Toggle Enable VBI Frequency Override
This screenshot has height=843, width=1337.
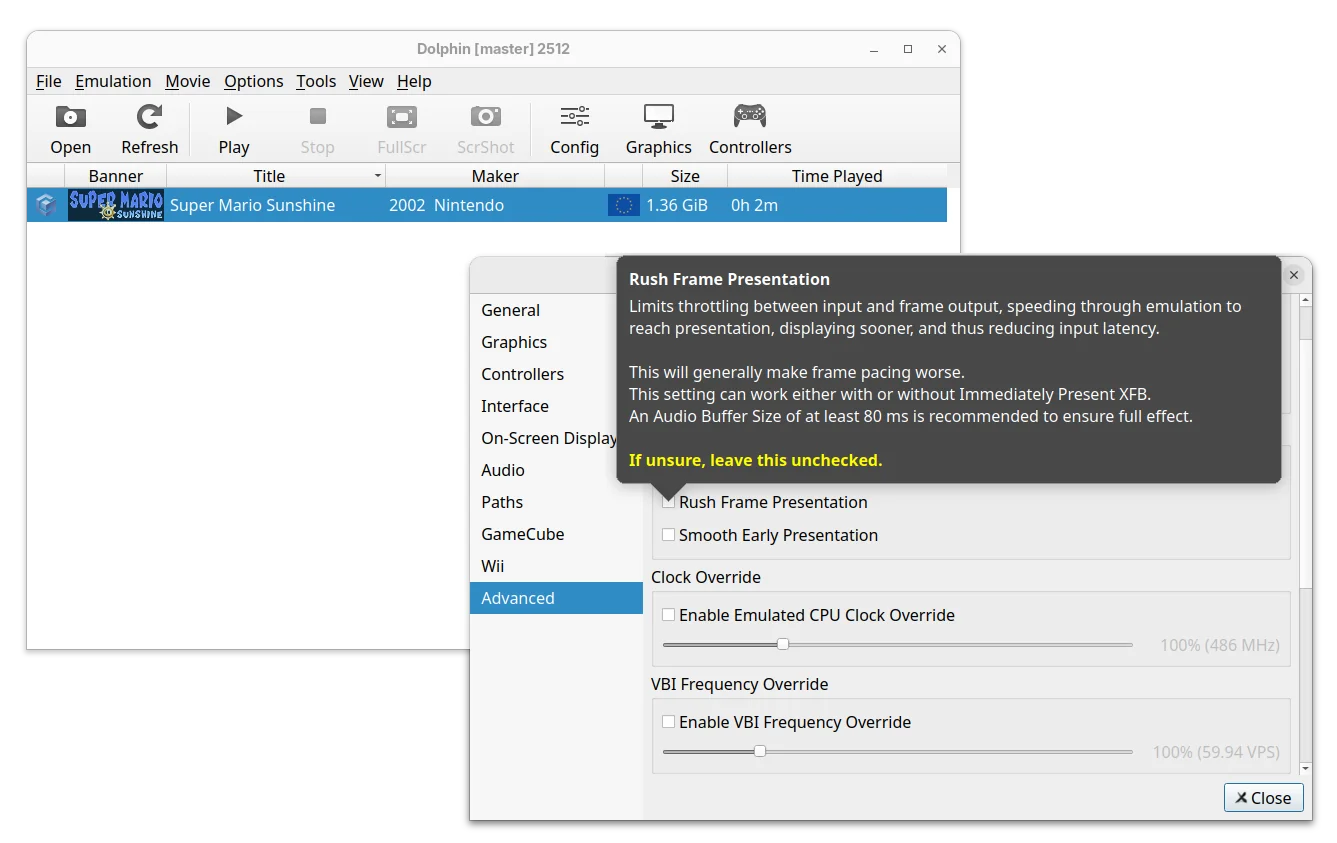click(669, 722)
